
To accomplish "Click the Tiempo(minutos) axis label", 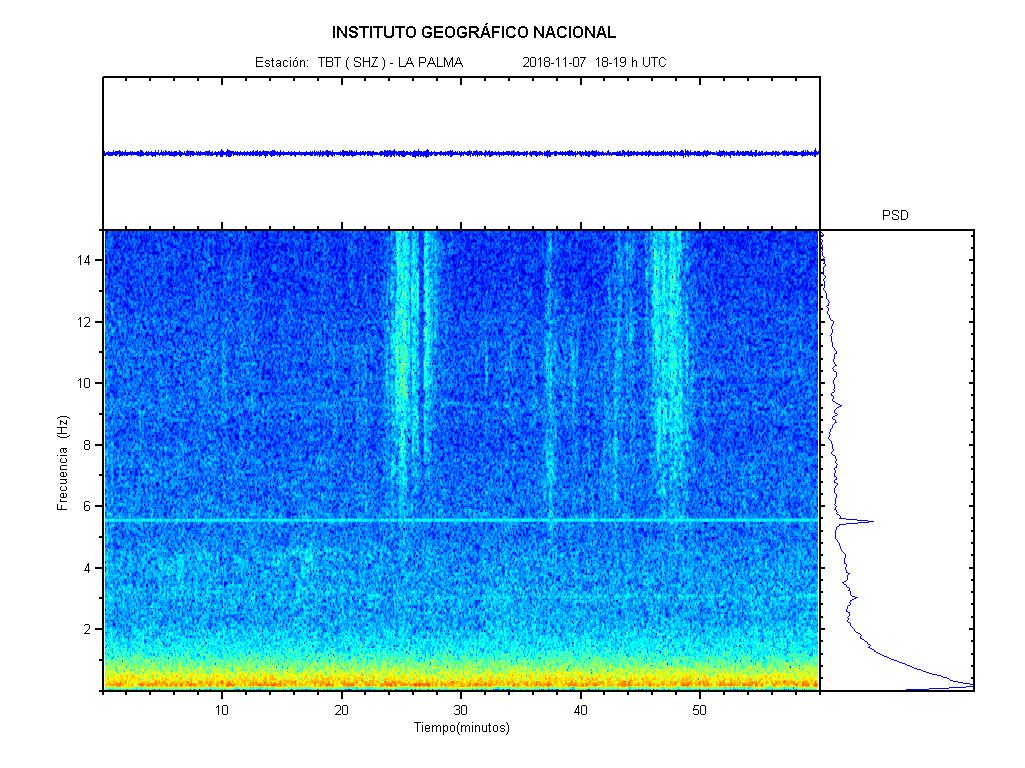I will 461,728.
